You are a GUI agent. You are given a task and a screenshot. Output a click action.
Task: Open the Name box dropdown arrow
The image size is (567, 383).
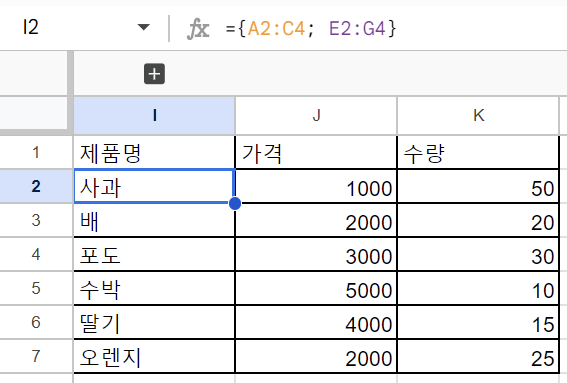144,27
